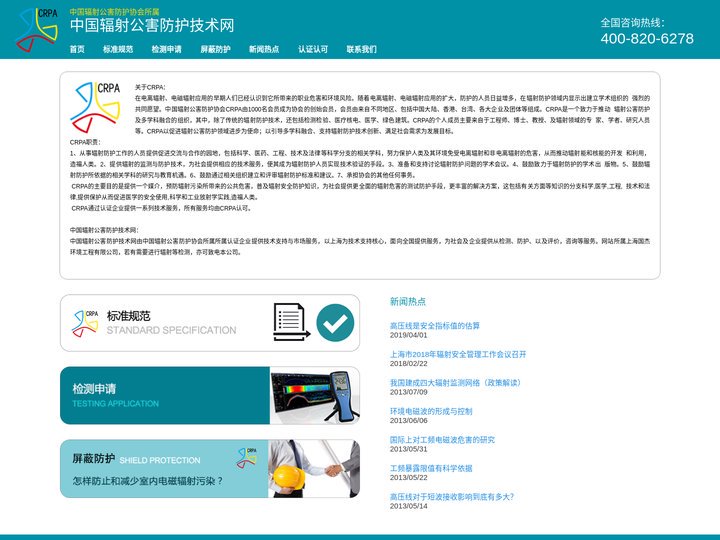
Task: Click the CRPA职责: heading text
Action: [x=85, y=142]
